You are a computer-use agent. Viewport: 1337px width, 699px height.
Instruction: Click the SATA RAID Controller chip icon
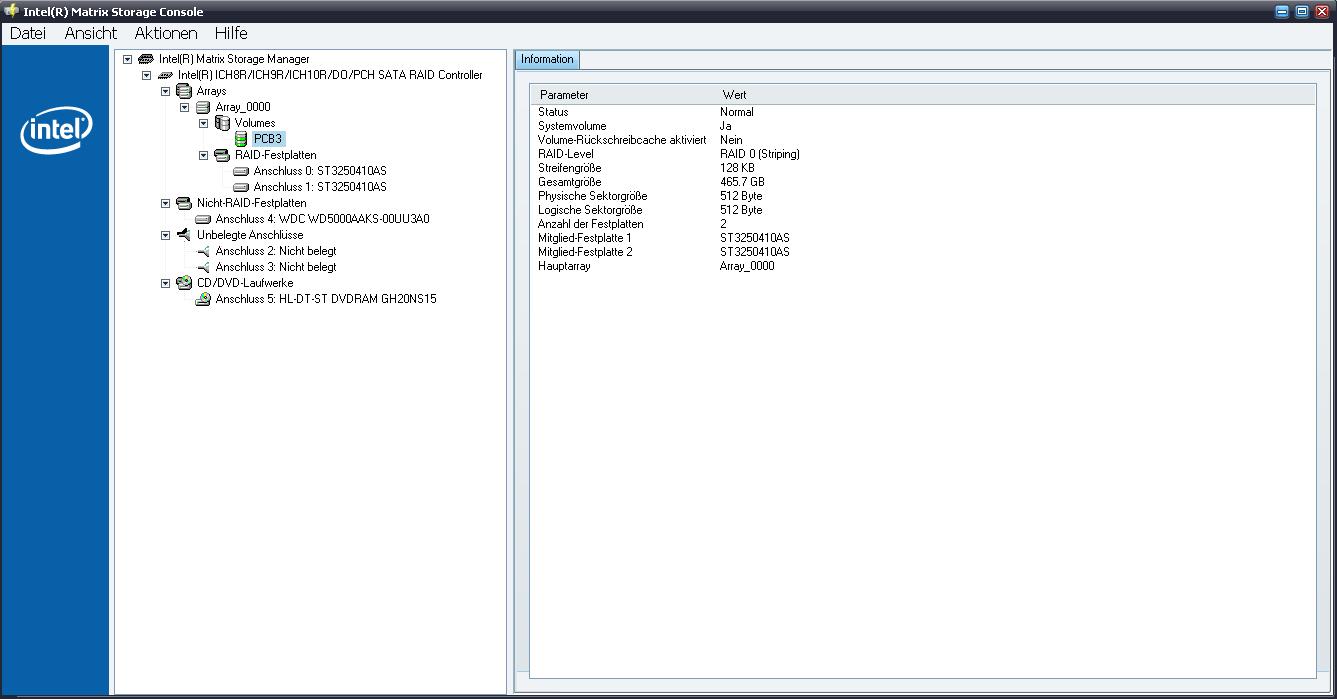tap(165, 75)
